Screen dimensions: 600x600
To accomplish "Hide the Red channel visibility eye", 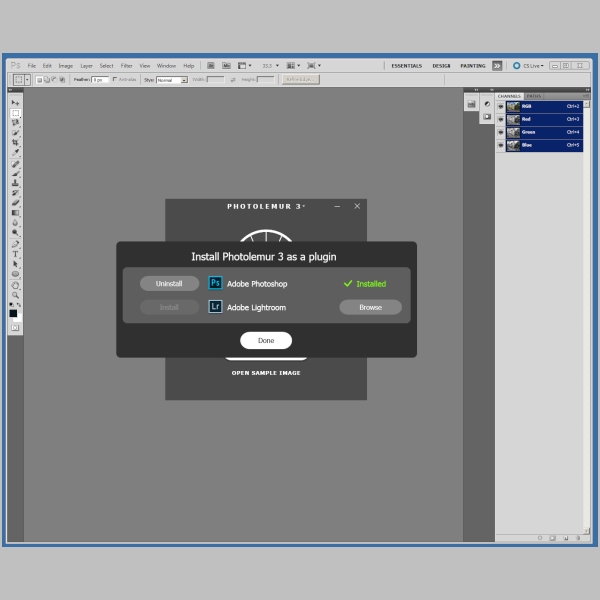I will tap(501, 119).
